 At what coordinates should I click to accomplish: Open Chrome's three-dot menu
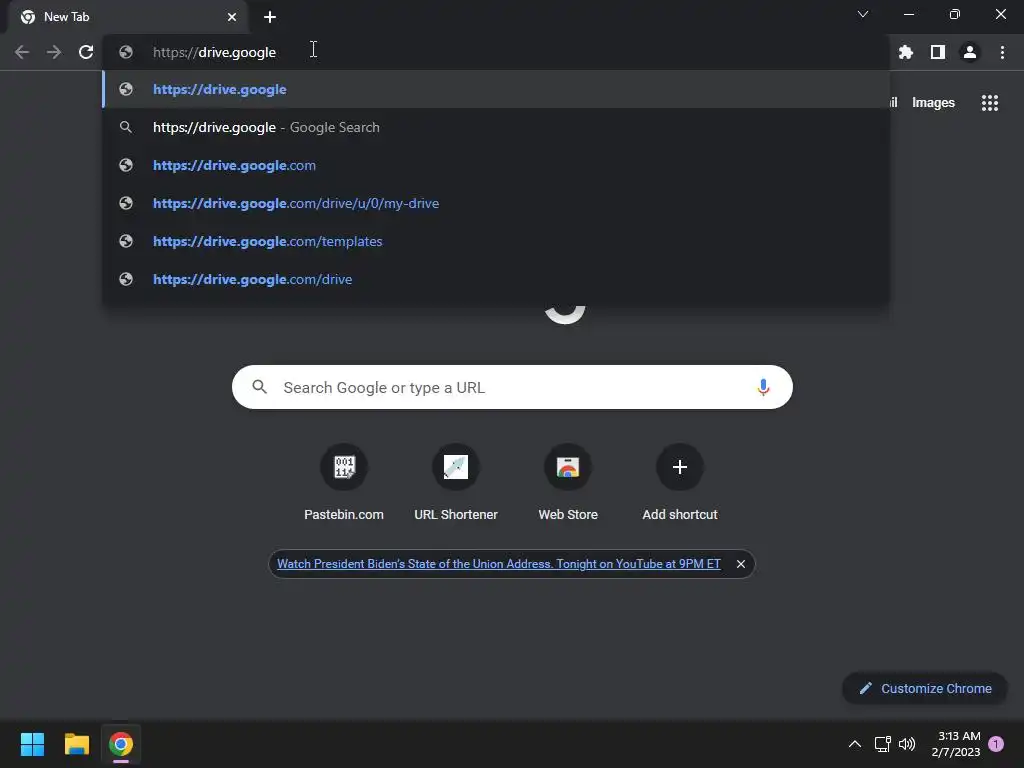click(x=1002, y=52)
